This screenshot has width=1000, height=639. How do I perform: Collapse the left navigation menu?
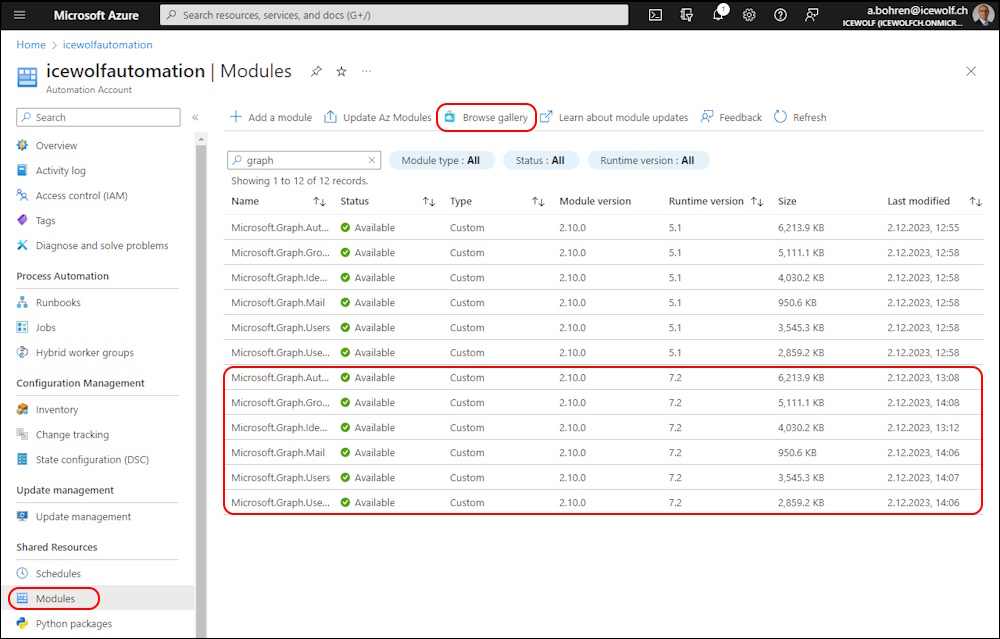[195, 117]
